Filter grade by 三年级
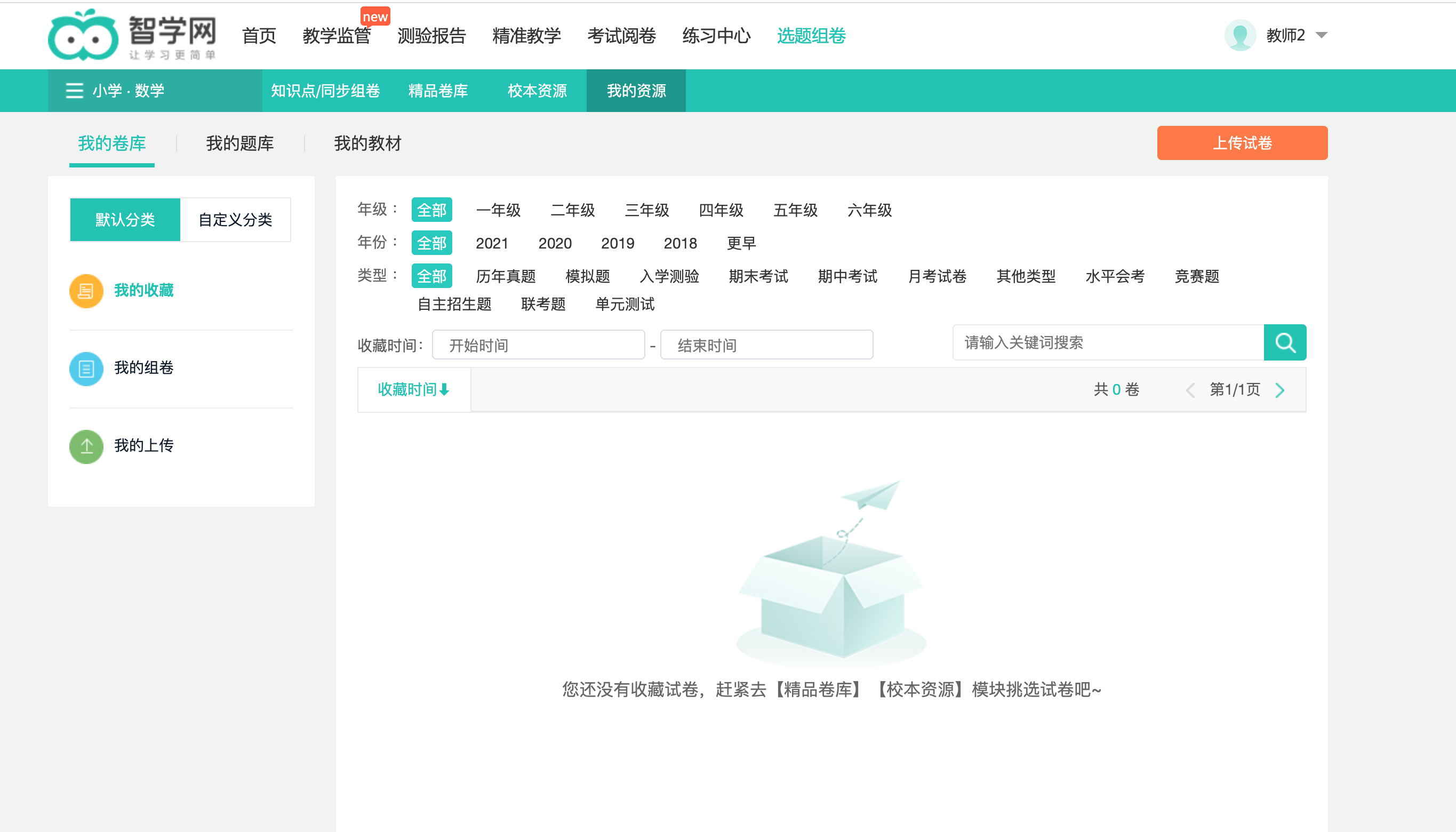The height and width of the screenshot is (832, 1456). tap(646, 210)
